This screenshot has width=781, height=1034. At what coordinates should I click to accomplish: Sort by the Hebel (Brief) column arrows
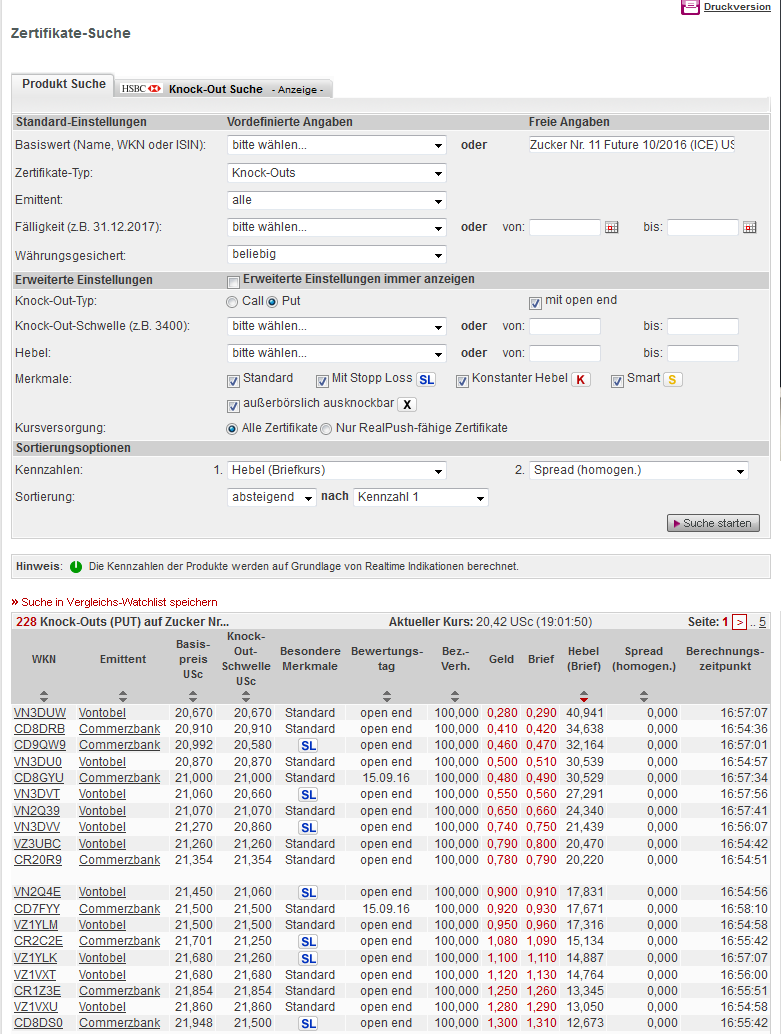pos(583,696)
